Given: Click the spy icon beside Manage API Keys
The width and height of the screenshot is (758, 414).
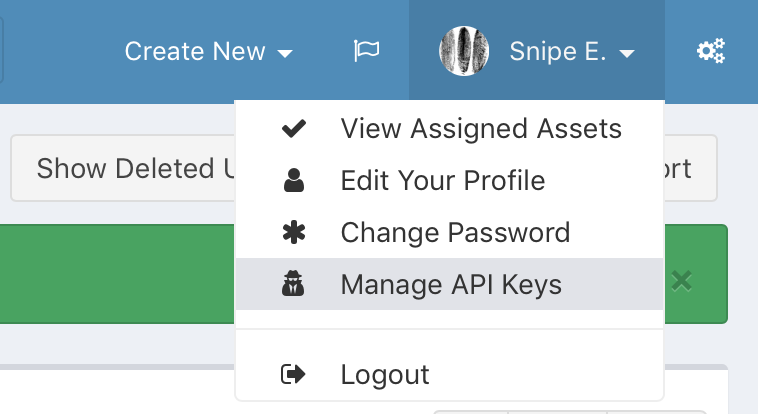Looking at the screenshot, I should pyautogui.click(x=293, y=283).
